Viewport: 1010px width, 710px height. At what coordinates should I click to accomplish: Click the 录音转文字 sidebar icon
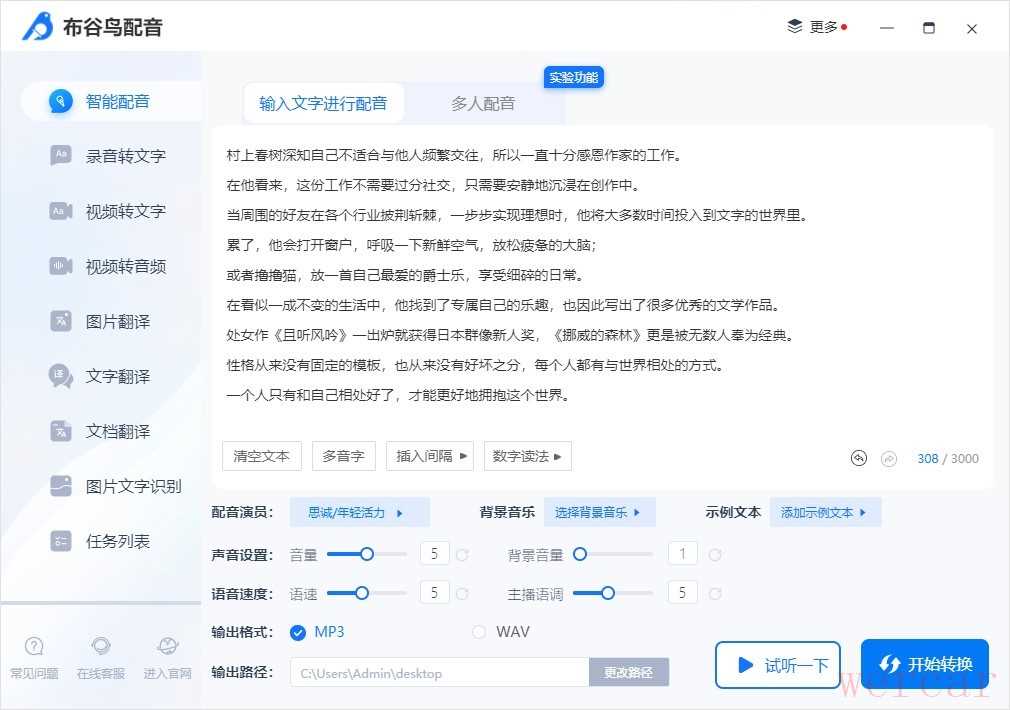tap(61, 155)
